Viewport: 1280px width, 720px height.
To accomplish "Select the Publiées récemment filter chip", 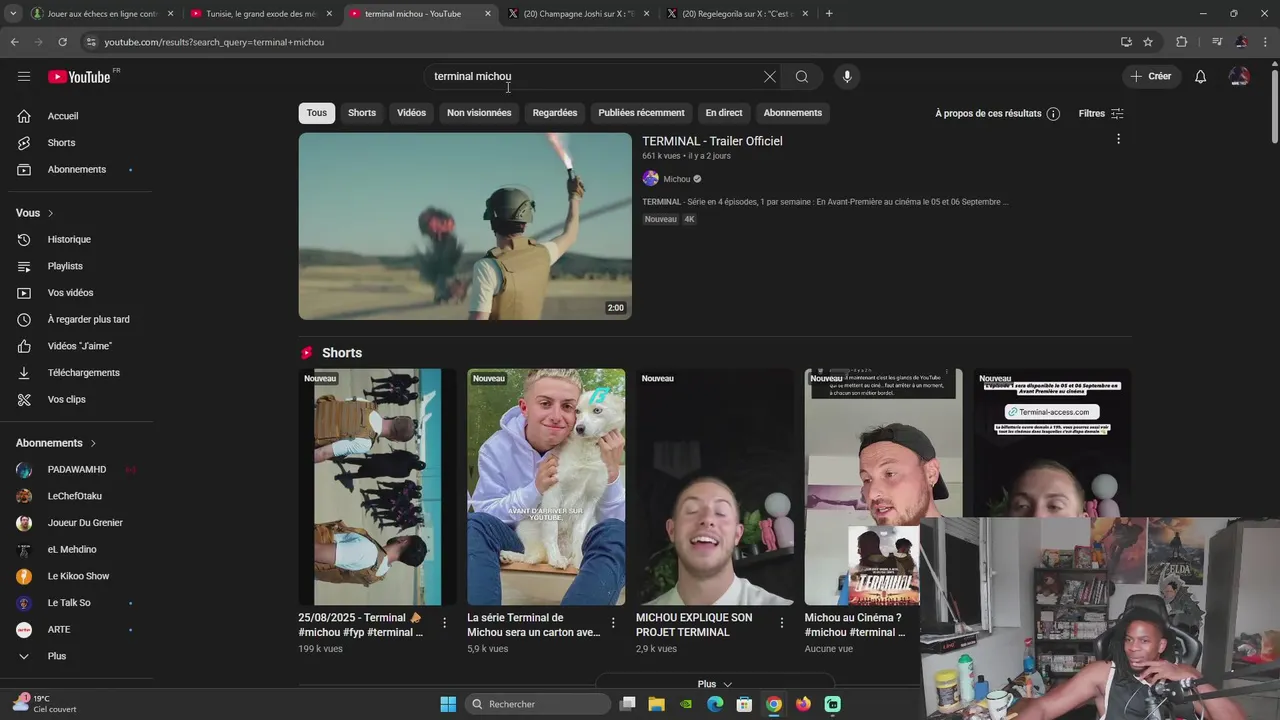I will (641, 113).
